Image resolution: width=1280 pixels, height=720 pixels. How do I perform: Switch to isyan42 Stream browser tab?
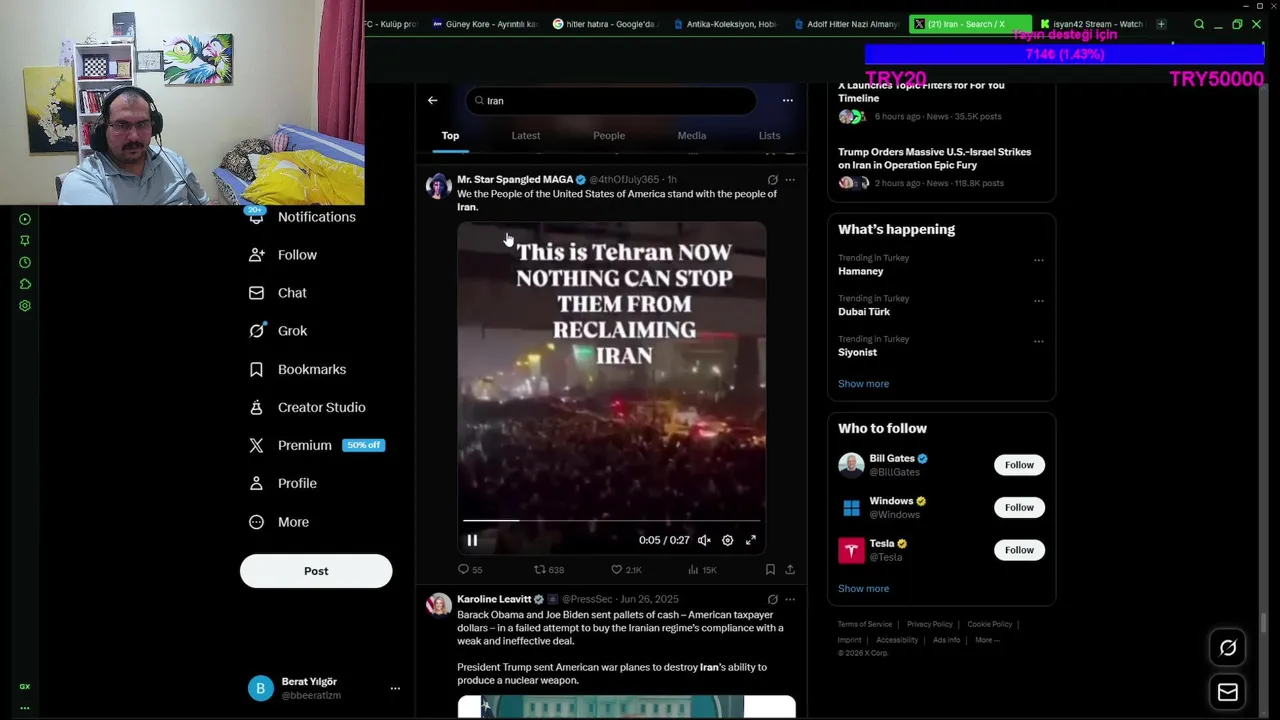(1091, 24)
